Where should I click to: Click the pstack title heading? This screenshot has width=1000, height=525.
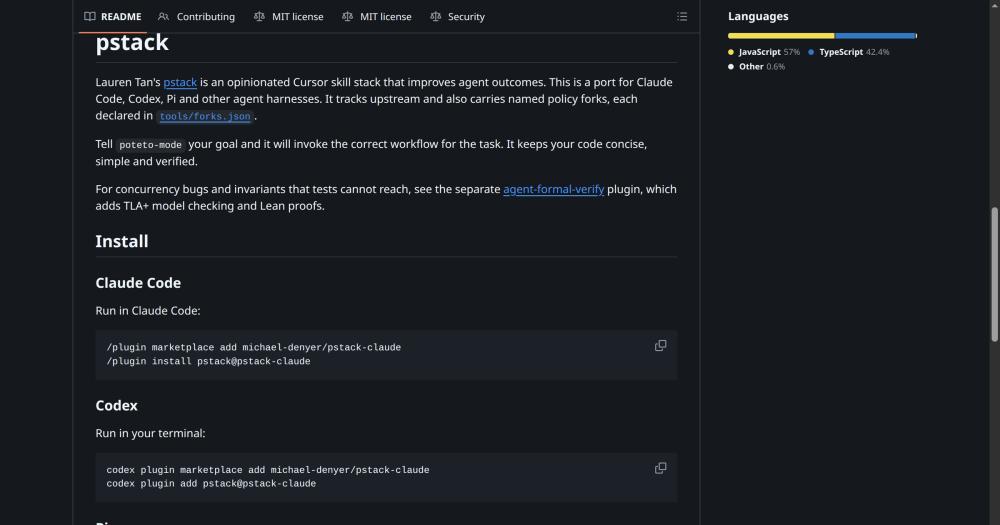tap(132, 42)
